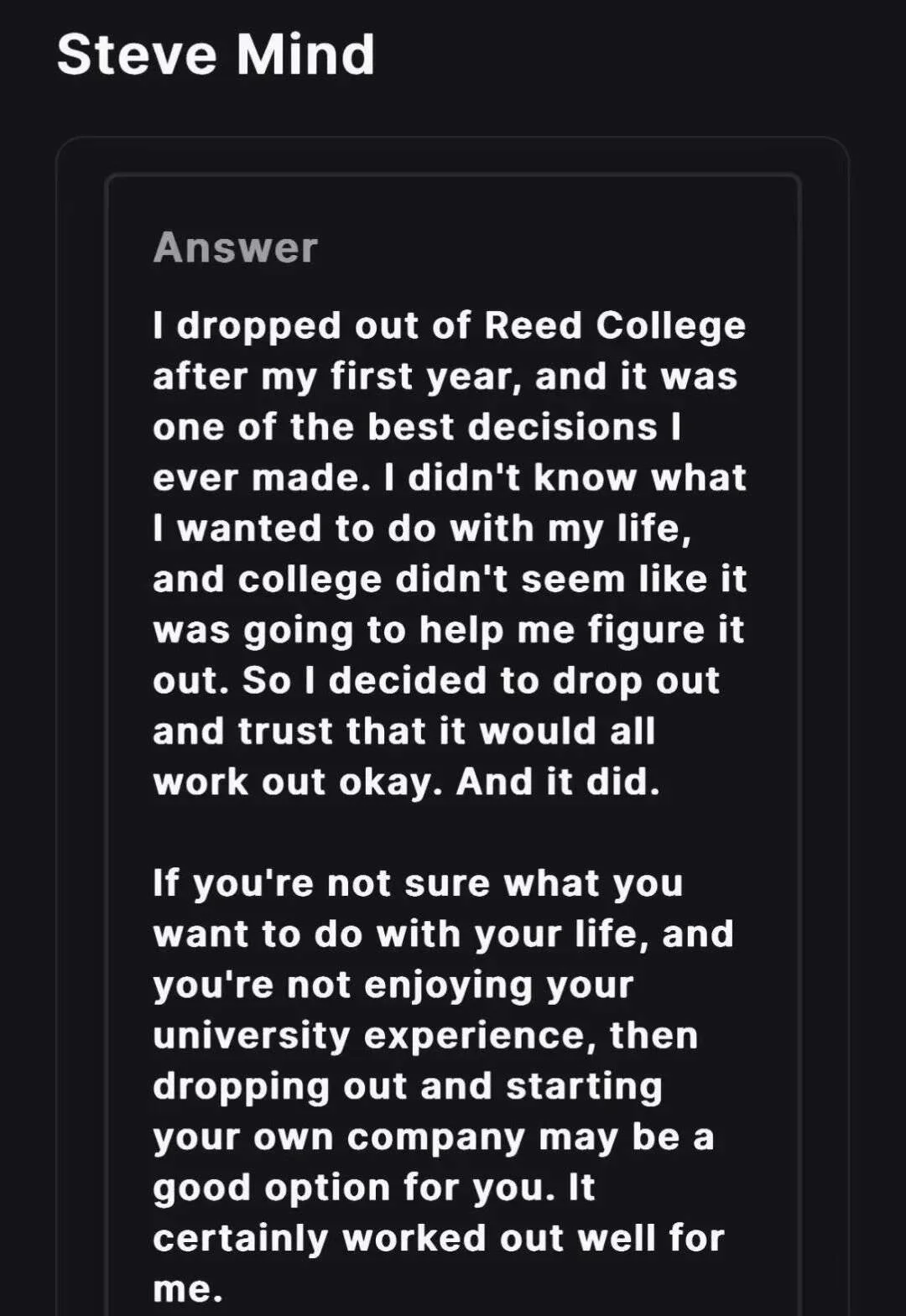The height and width of the screenshot is (1316, 906).
Task: Click the second paragraph starting "If you're not sure"
Action: (x=444, y=1085)
